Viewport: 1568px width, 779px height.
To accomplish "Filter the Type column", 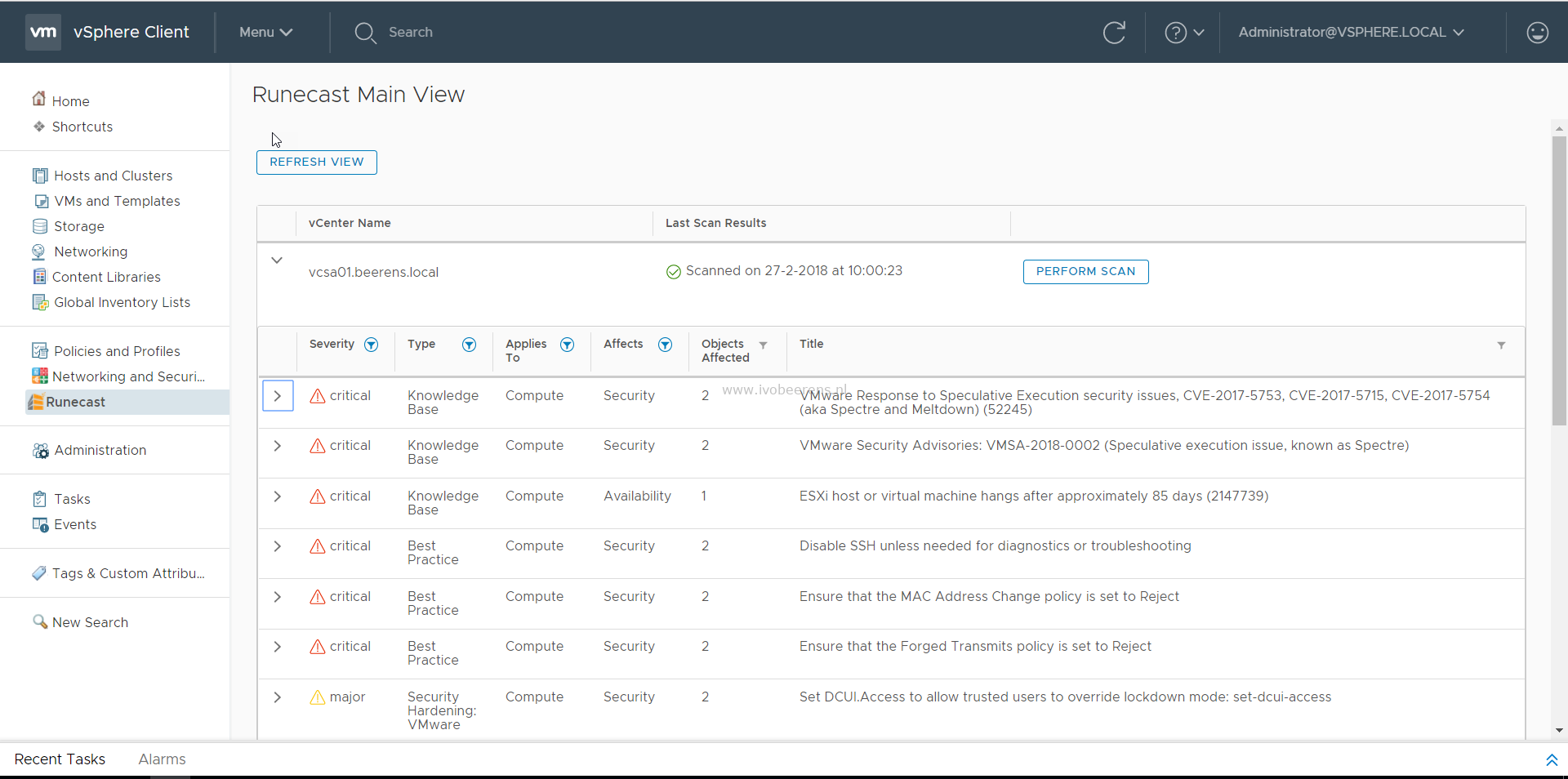I will [x=470, y=345].
